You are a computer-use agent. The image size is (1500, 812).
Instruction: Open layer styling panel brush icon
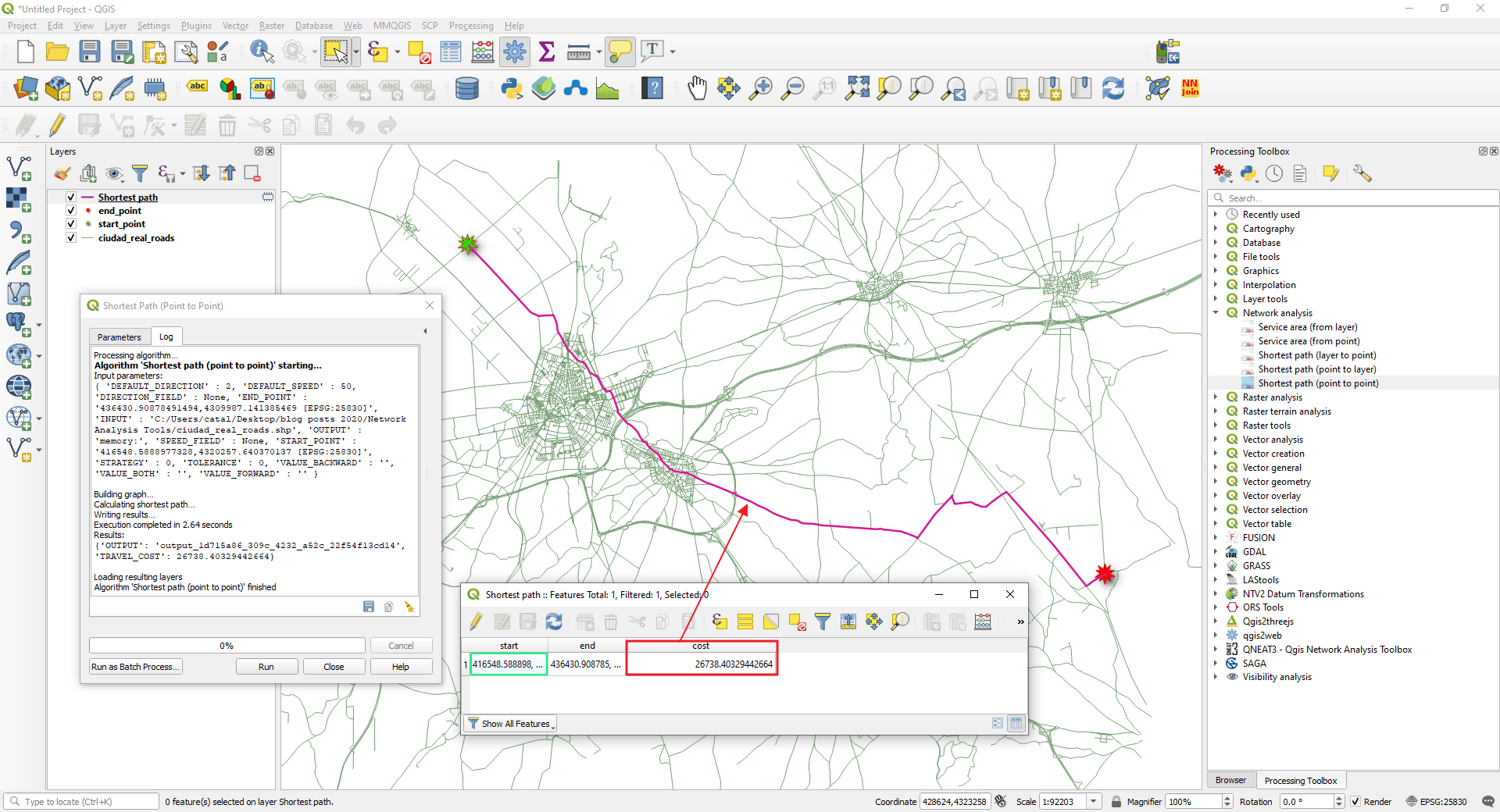[x=62, y=173]
